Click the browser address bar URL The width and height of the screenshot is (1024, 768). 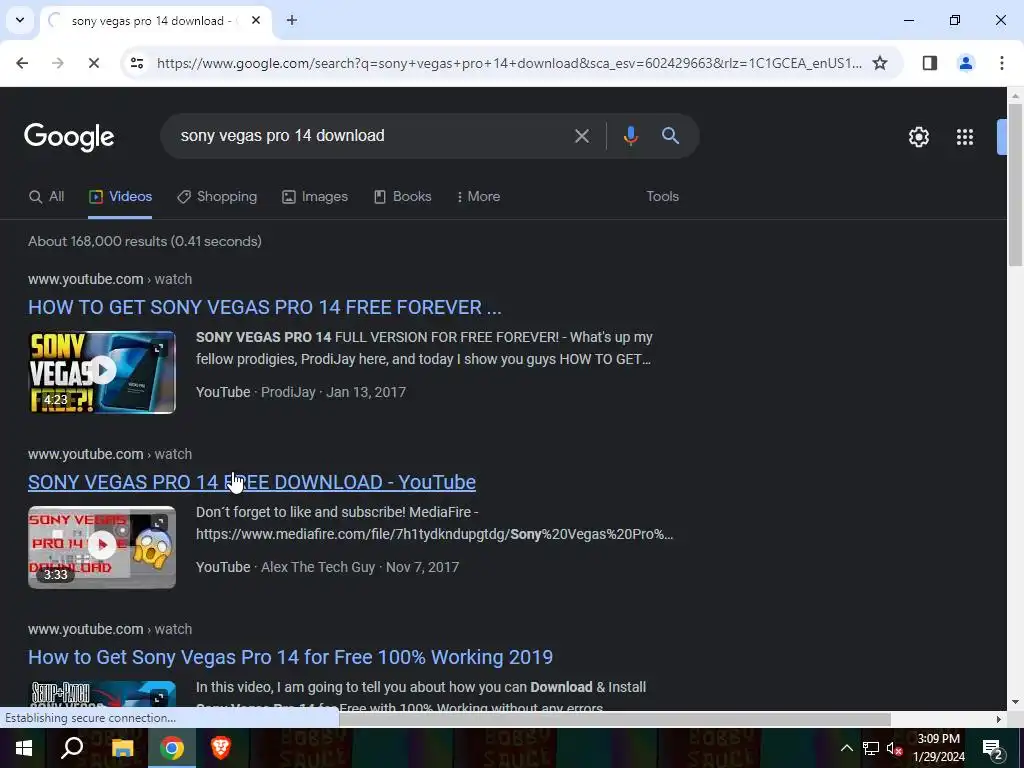click(x=509, y=63)
